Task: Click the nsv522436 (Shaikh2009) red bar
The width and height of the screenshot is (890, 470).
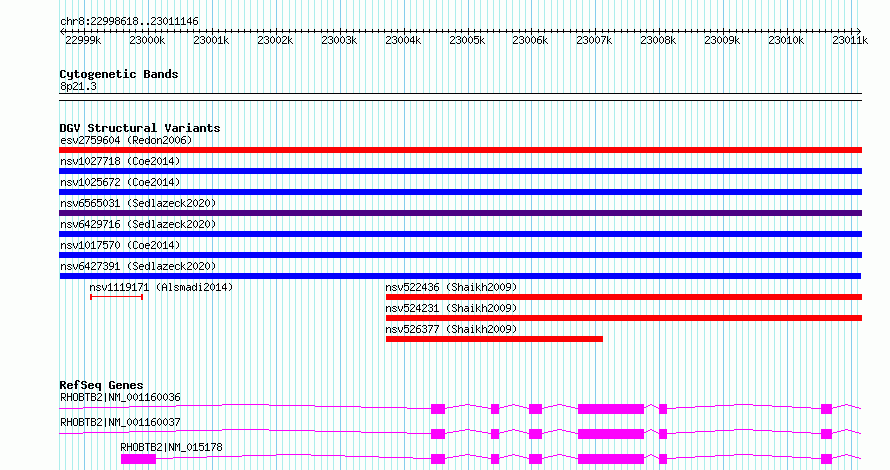Action: (x=624, y=297)
